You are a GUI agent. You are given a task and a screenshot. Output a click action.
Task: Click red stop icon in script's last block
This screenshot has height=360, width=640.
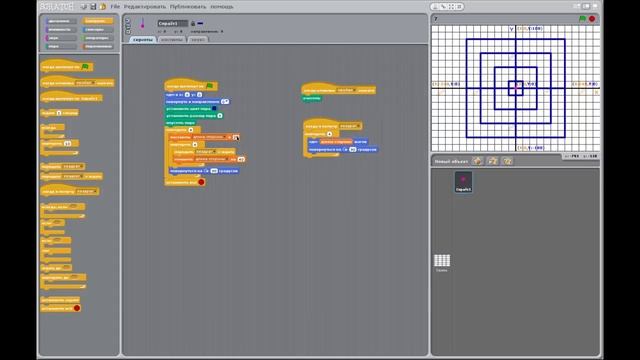point(201,182)
